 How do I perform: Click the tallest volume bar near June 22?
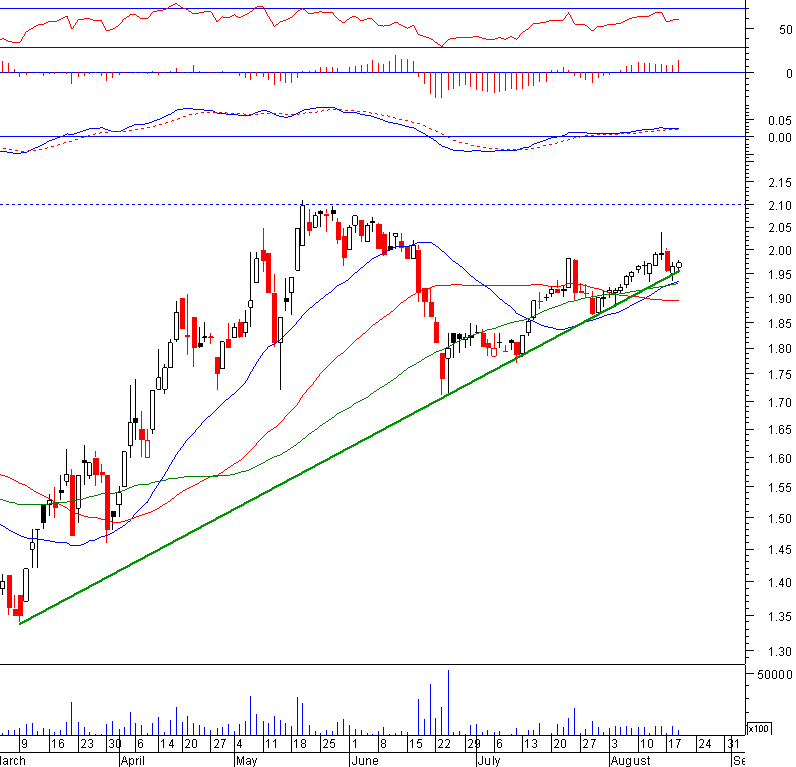coord(448,703)
